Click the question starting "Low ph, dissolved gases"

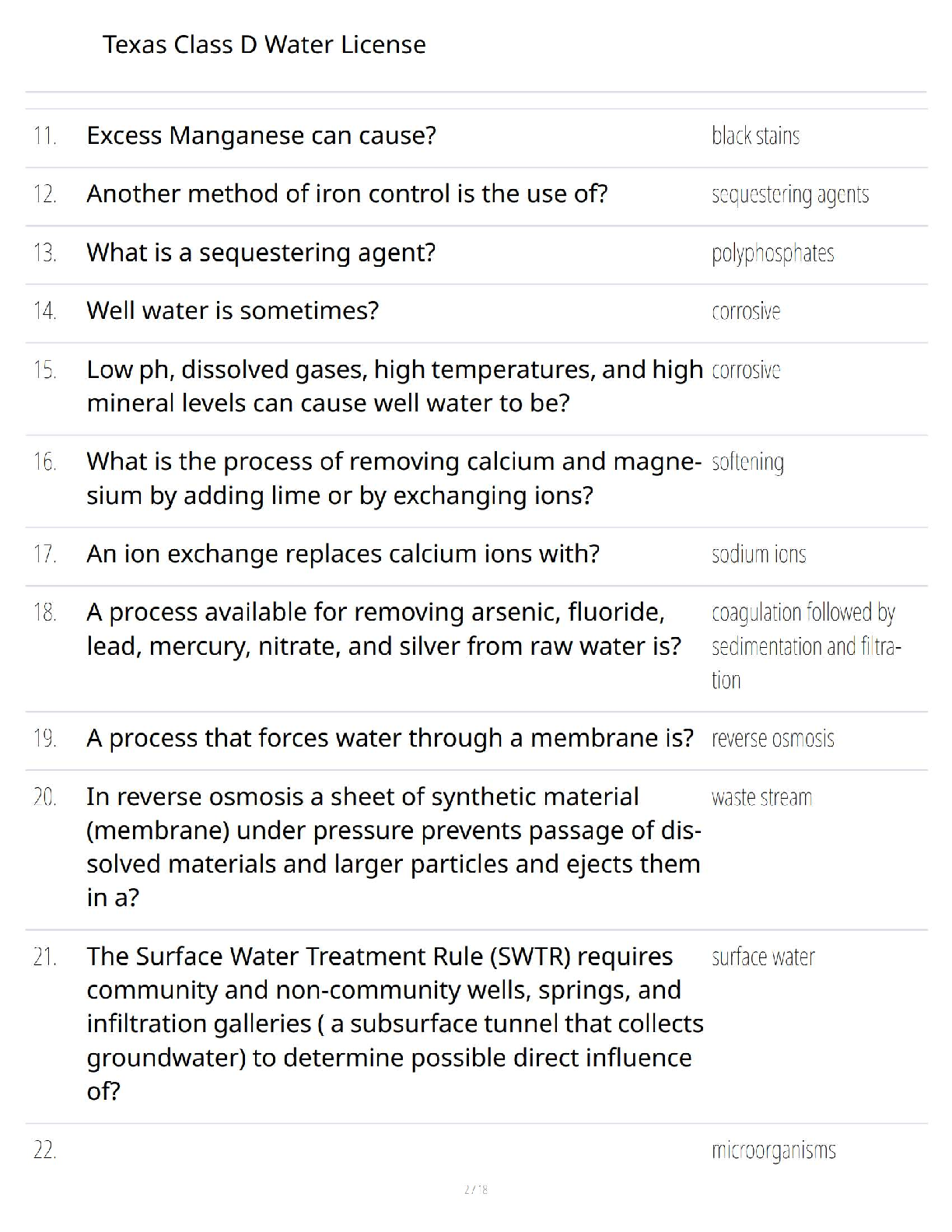(x=394, y=387)
